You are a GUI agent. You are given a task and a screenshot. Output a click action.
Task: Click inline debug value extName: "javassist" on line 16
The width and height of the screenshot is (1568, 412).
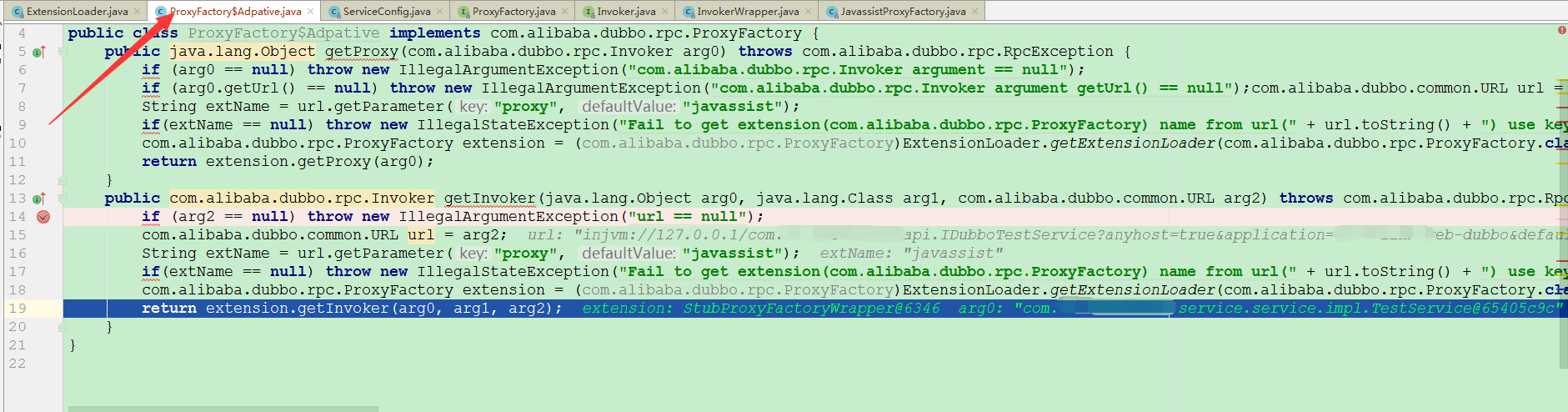(x=911, y=254)
